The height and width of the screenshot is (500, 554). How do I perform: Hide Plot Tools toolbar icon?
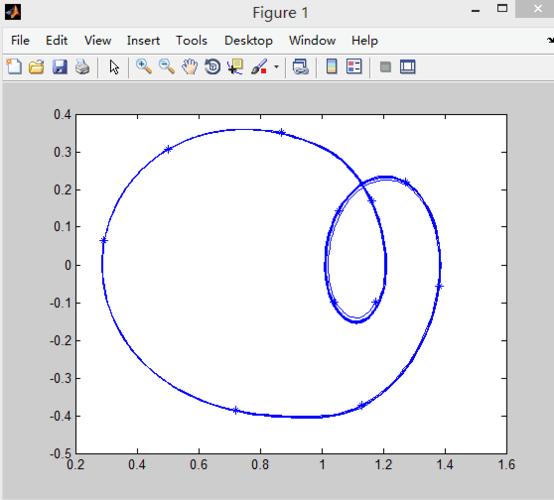coord(385,67)
